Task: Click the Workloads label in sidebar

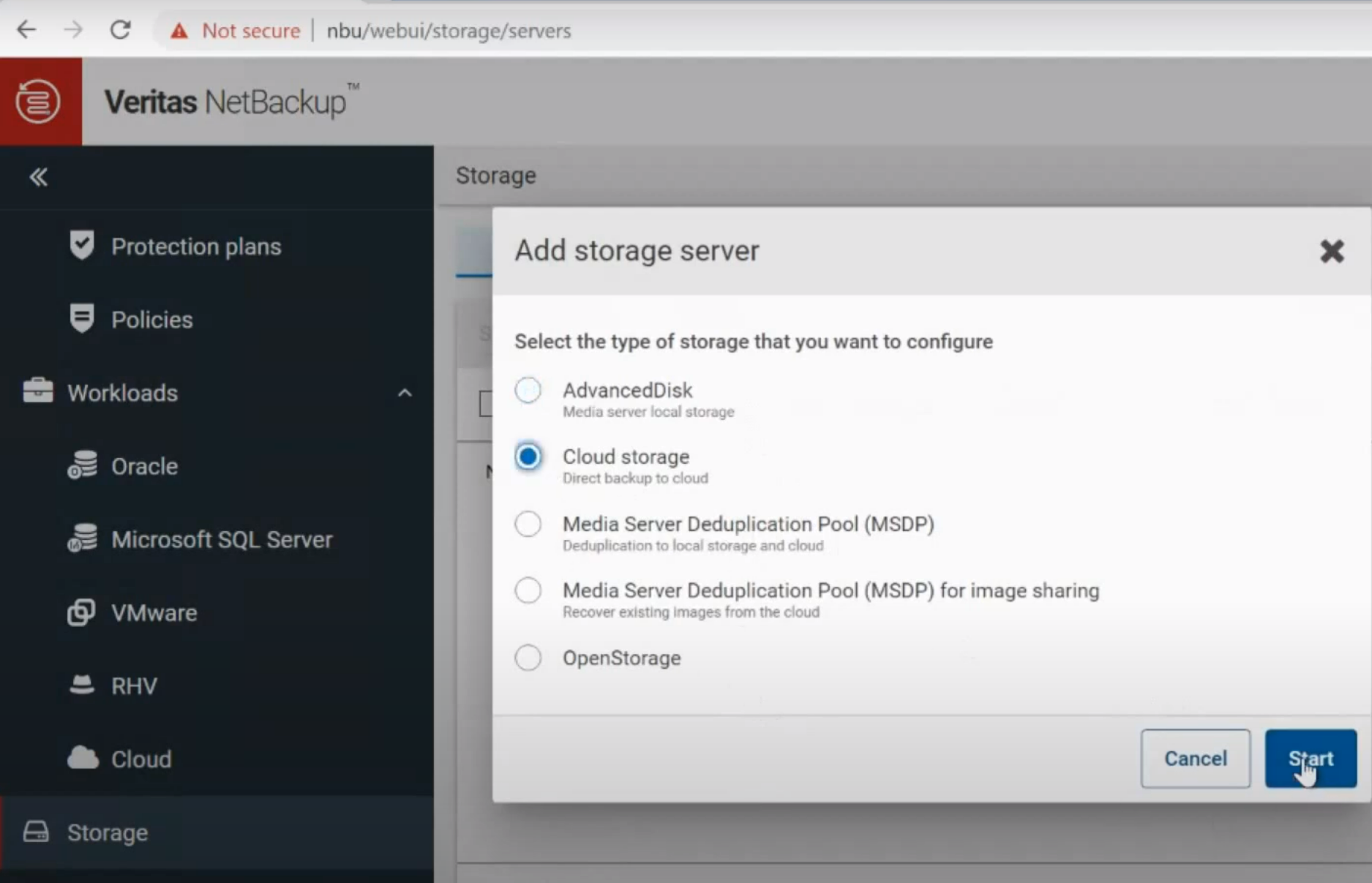Action: [123, 393]
